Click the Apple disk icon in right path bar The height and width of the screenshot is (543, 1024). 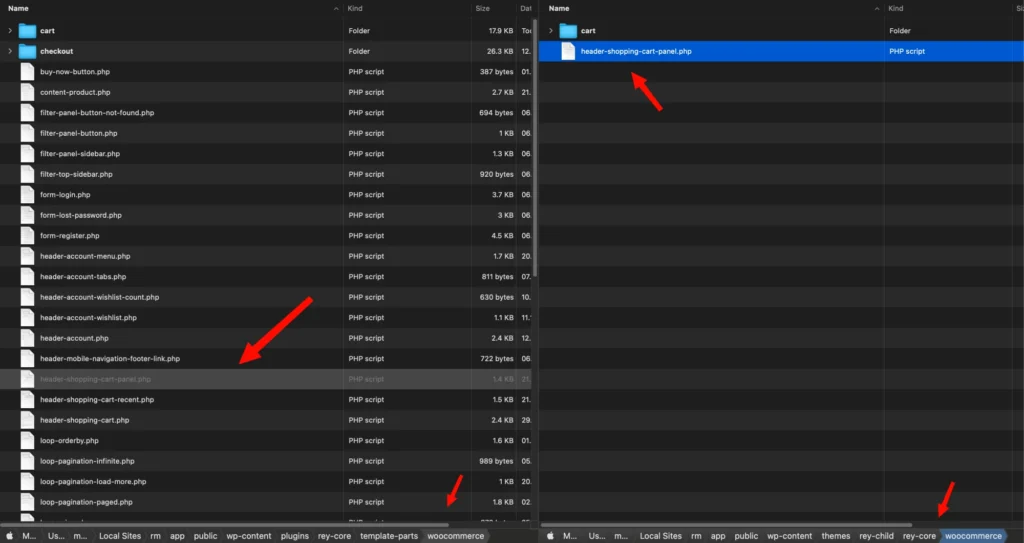coord(551,536)
